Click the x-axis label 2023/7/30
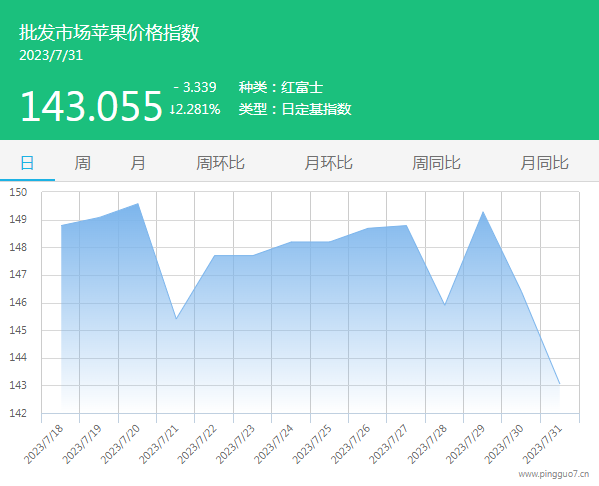 504,444
